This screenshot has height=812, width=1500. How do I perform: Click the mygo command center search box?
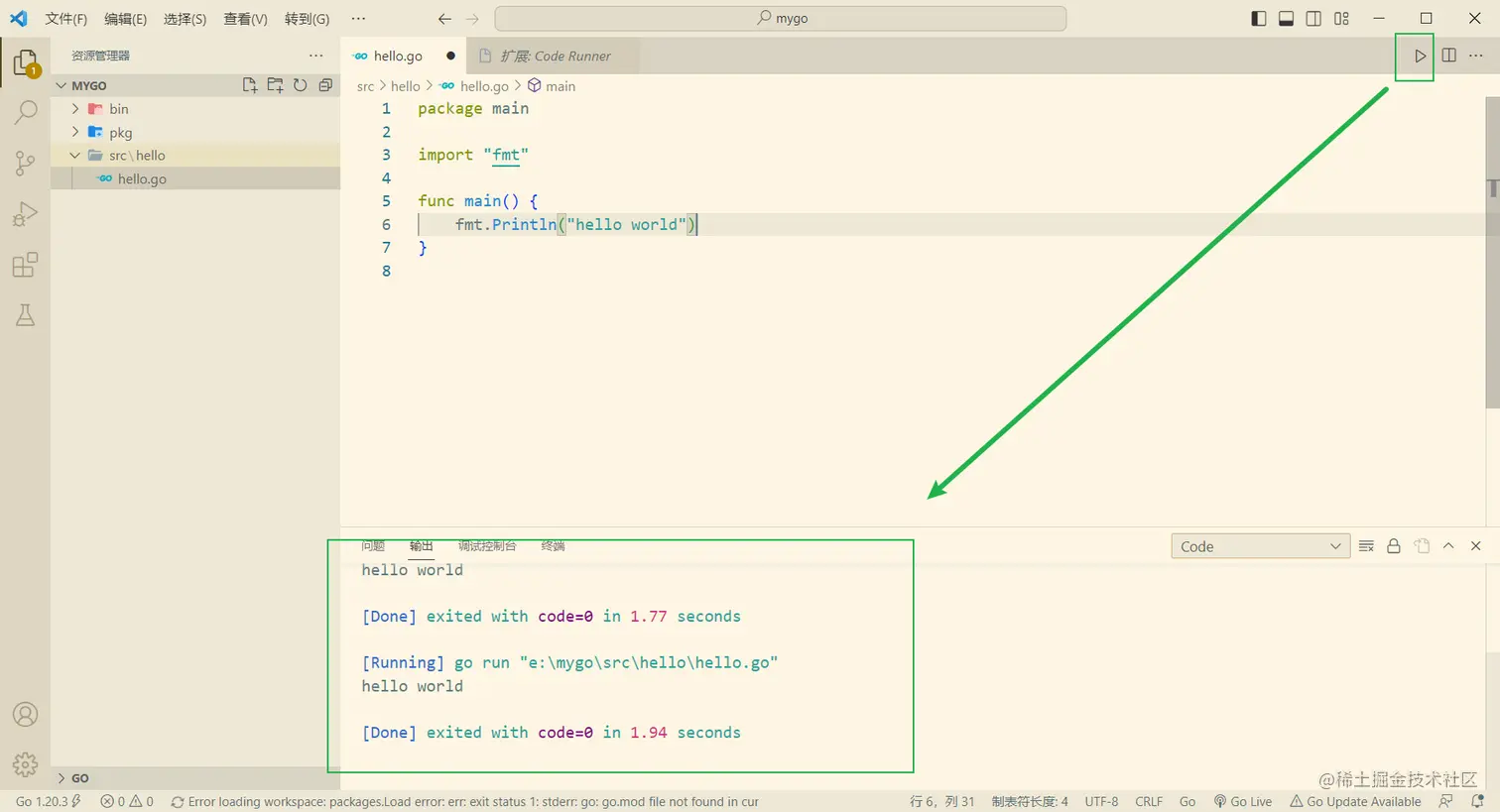(x=781, y=18)
